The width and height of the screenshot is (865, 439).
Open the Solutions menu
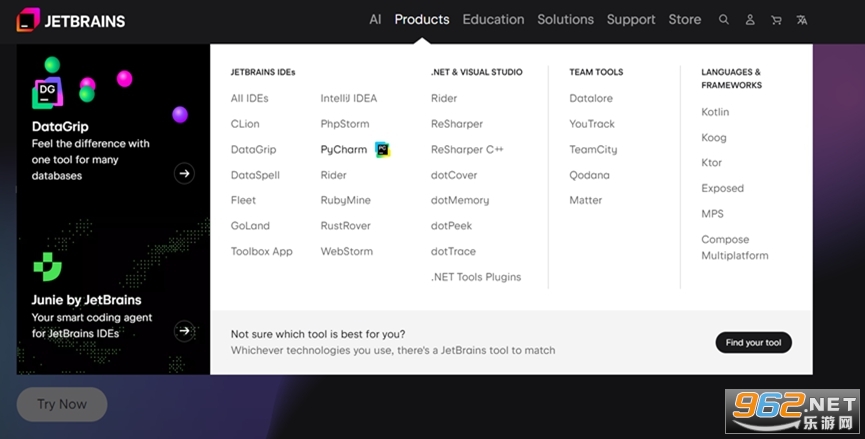pyautogui.click(x=565, y=20)
